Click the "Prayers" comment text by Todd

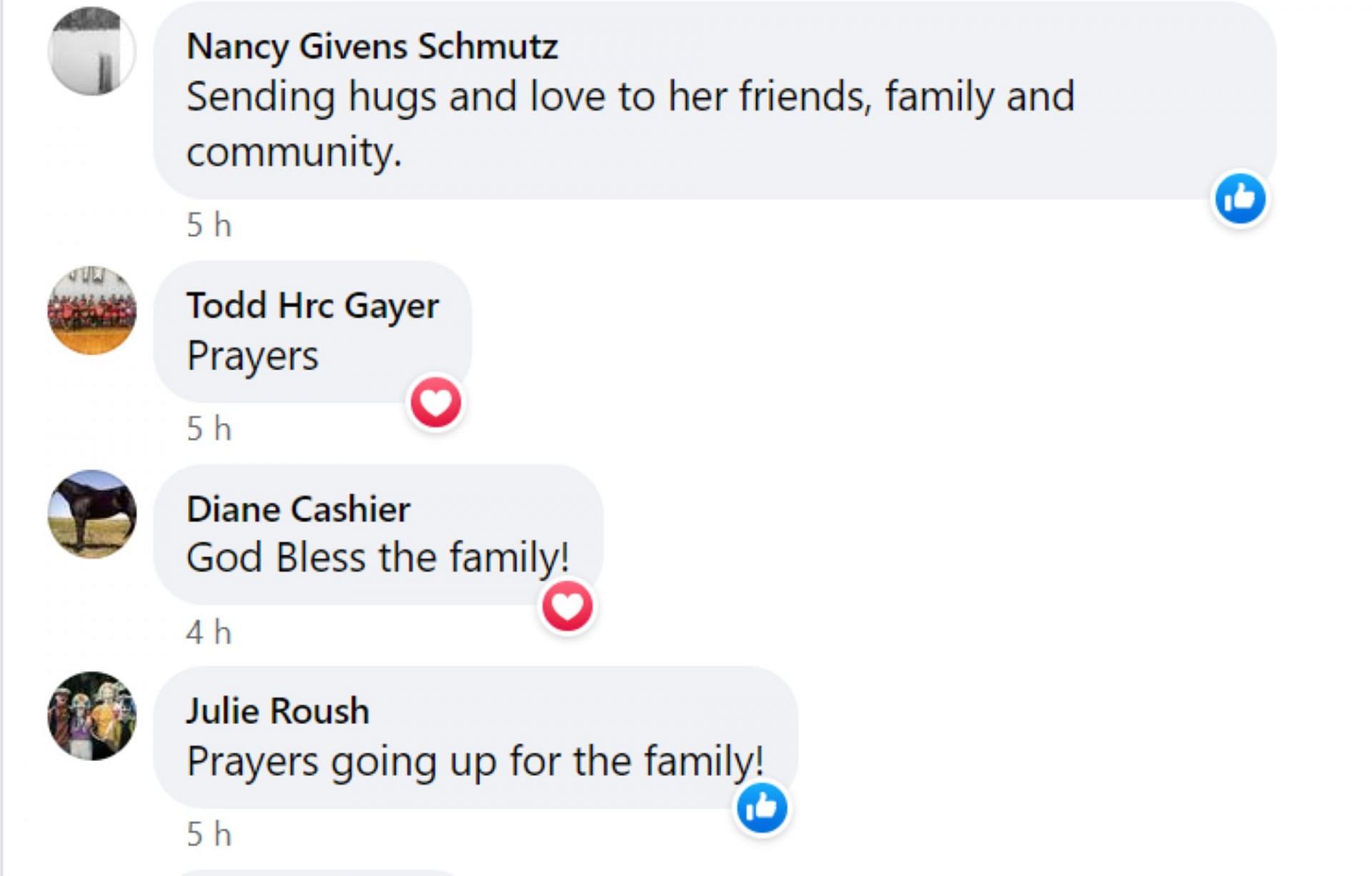point(252,356)
